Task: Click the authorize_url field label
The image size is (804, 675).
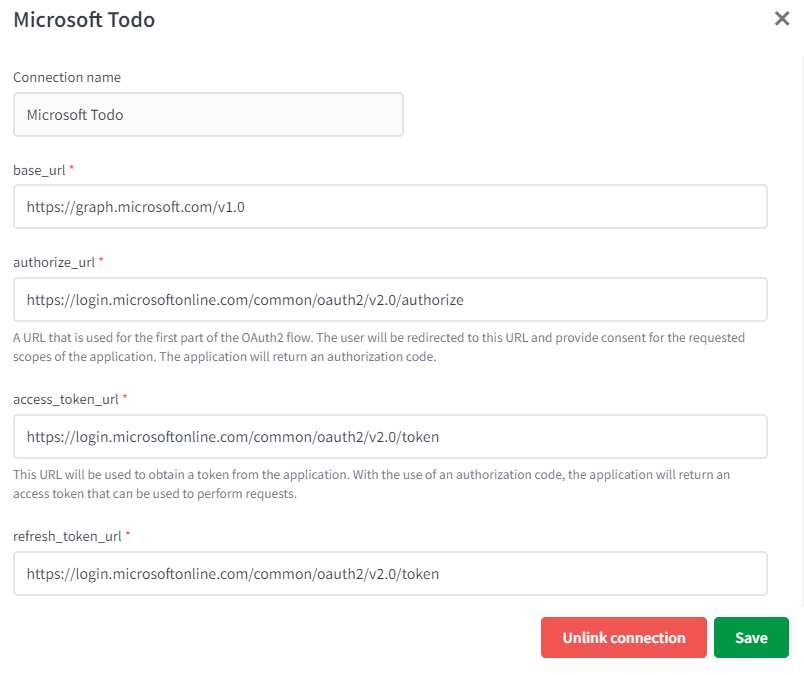Action: click(x=54, y=262)
